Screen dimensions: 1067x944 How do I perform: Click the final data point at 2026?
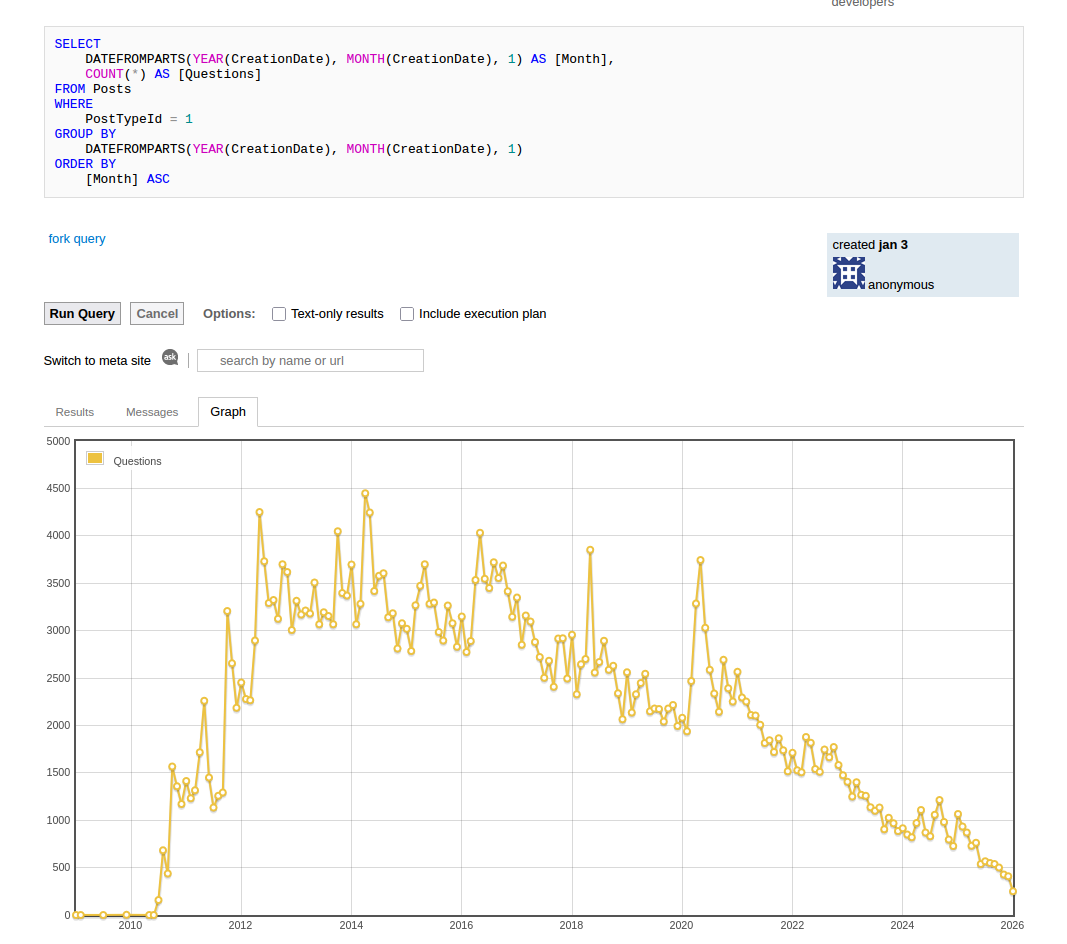pos(1013,891)
